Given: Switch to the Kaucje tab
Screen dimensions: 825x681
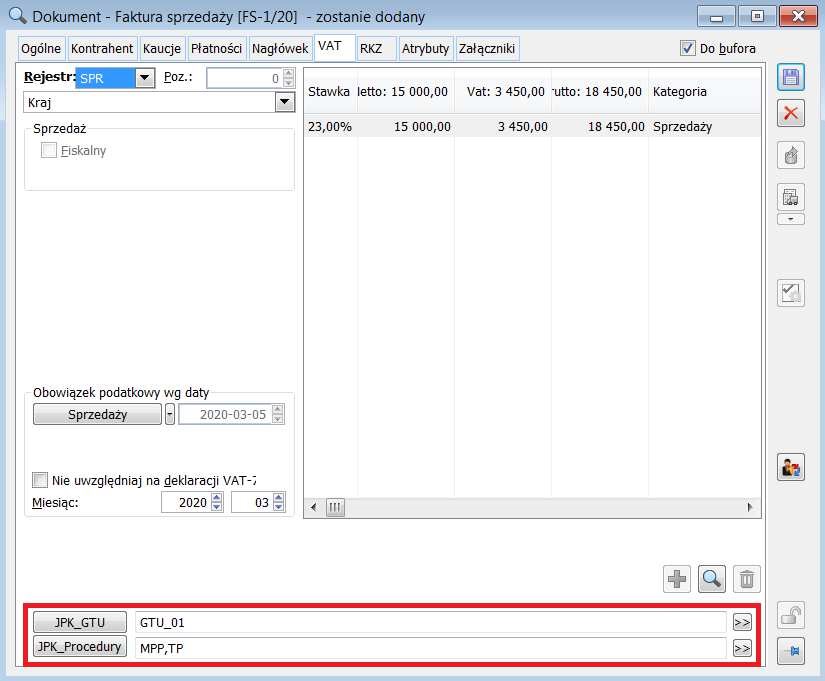Looking at the screenshot, I should point(162,48).
